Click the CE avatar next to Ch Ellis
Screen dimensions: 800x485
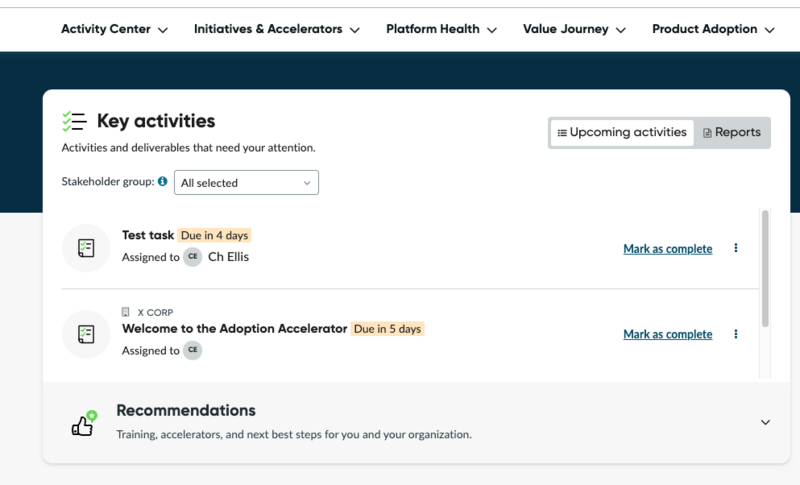(x=192, y=257)
